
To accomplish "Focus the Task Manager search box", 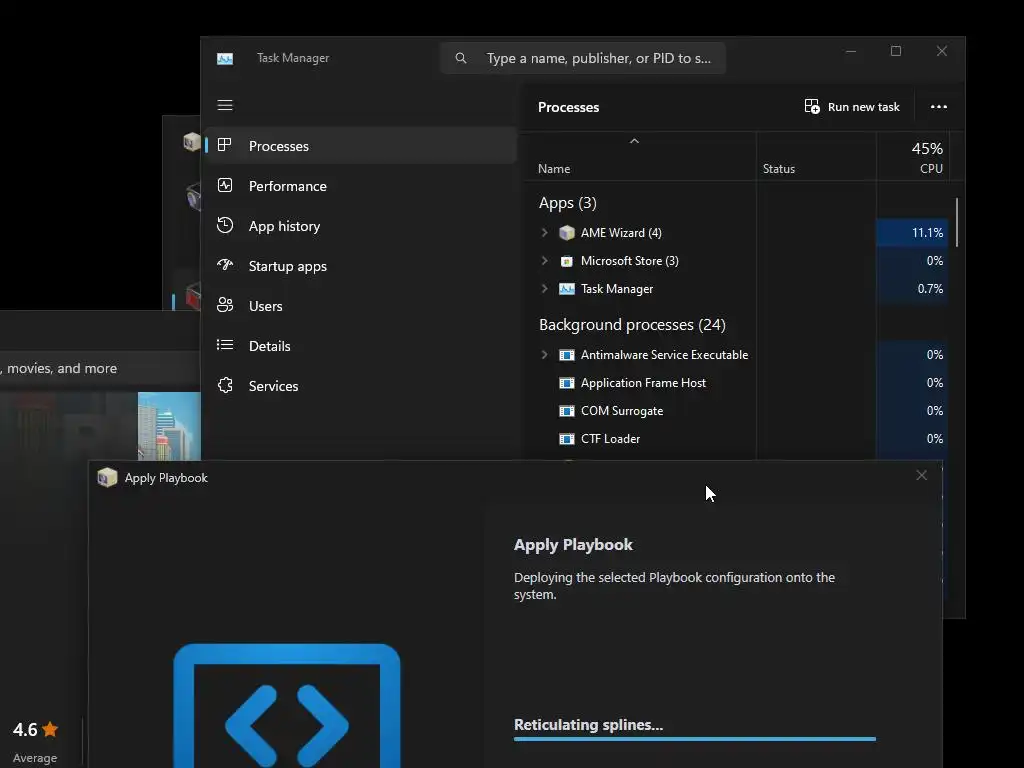I will point(583,58).
